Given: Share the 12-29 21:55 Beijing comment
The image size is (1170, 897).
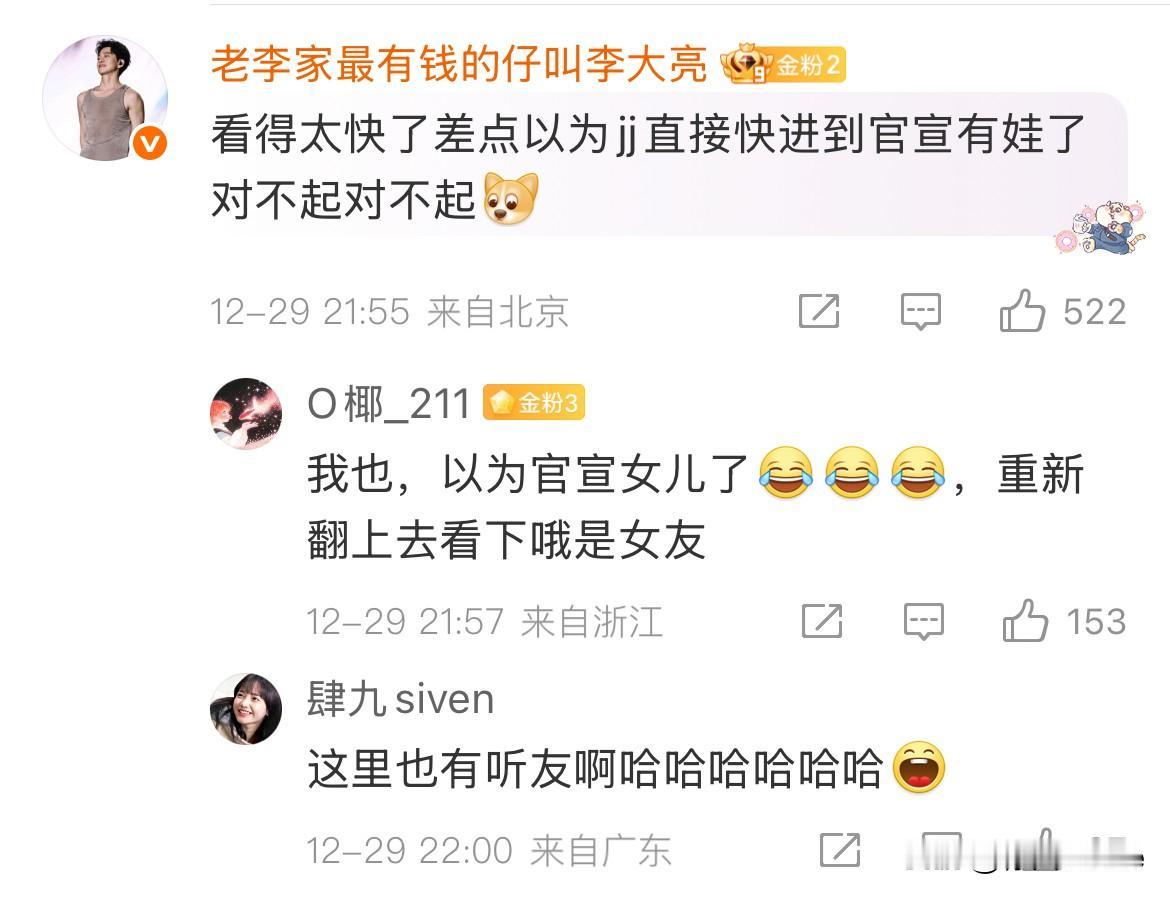Looking at the screenshot, I should pyautogui.click(x=819, y=310).
